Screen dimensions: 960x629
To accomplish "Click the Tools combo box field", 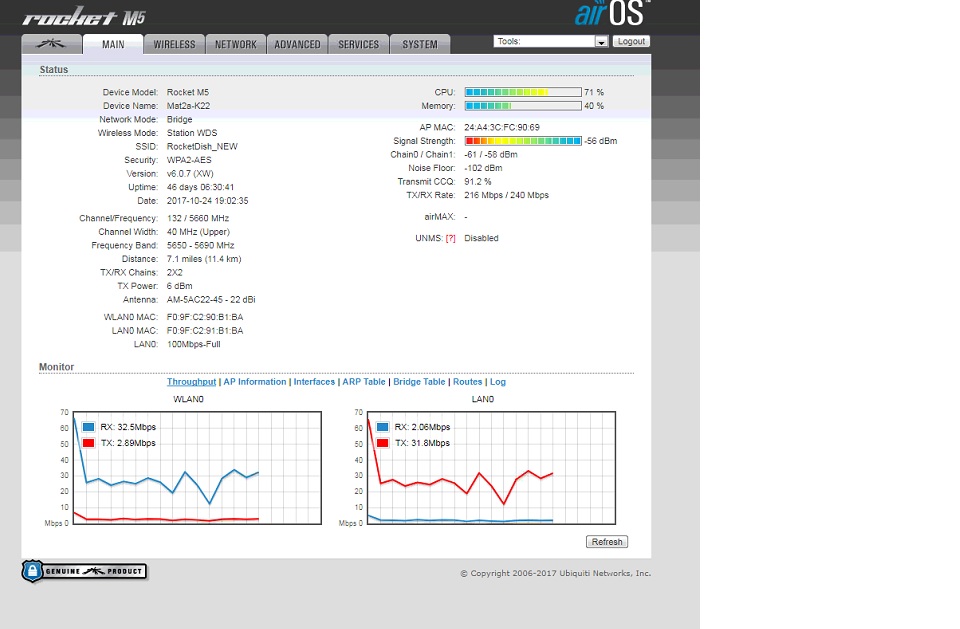I will click(x=550, y=42).
